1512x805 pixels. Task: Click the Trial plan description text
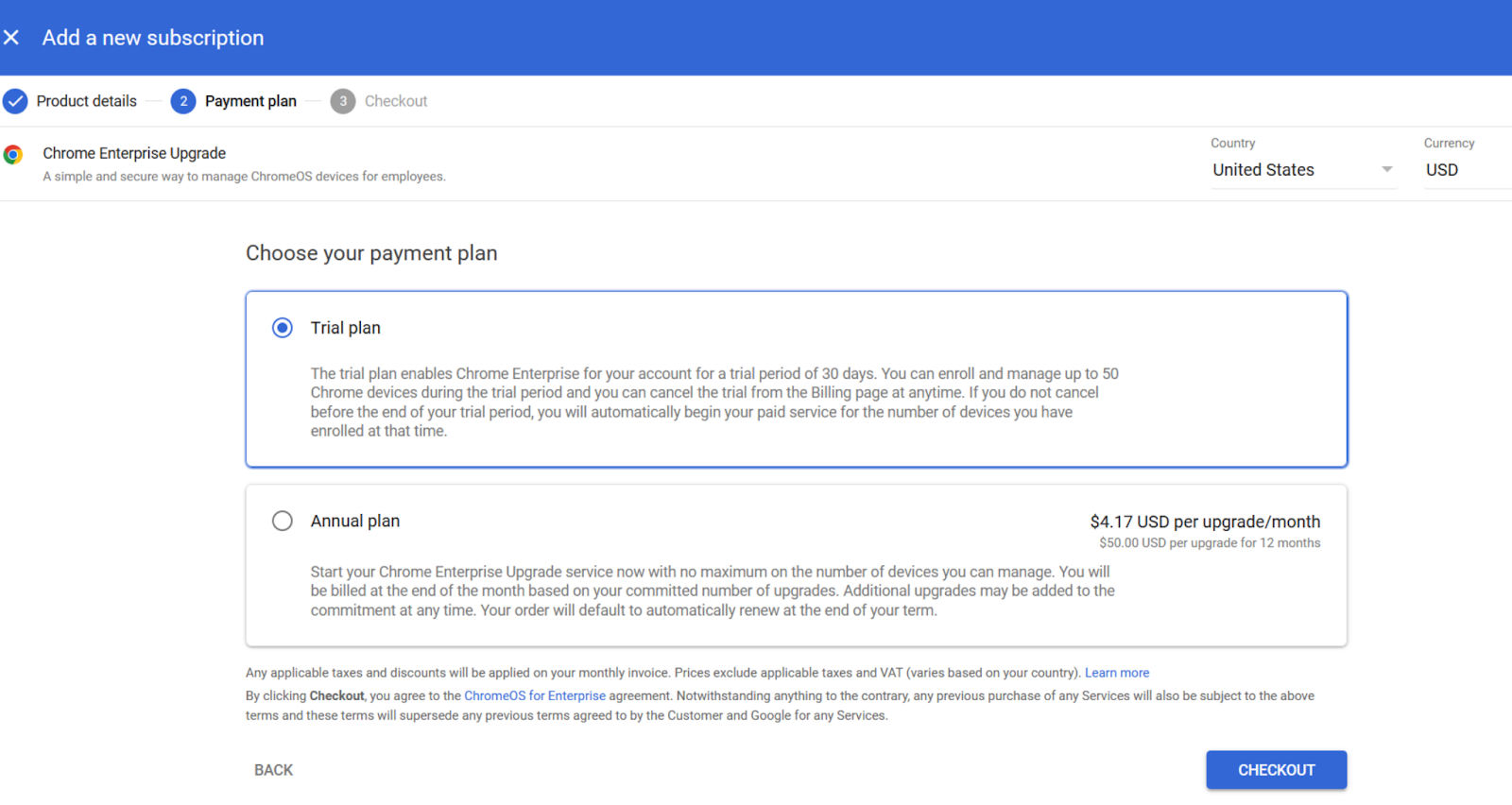[x=713, y=402]
